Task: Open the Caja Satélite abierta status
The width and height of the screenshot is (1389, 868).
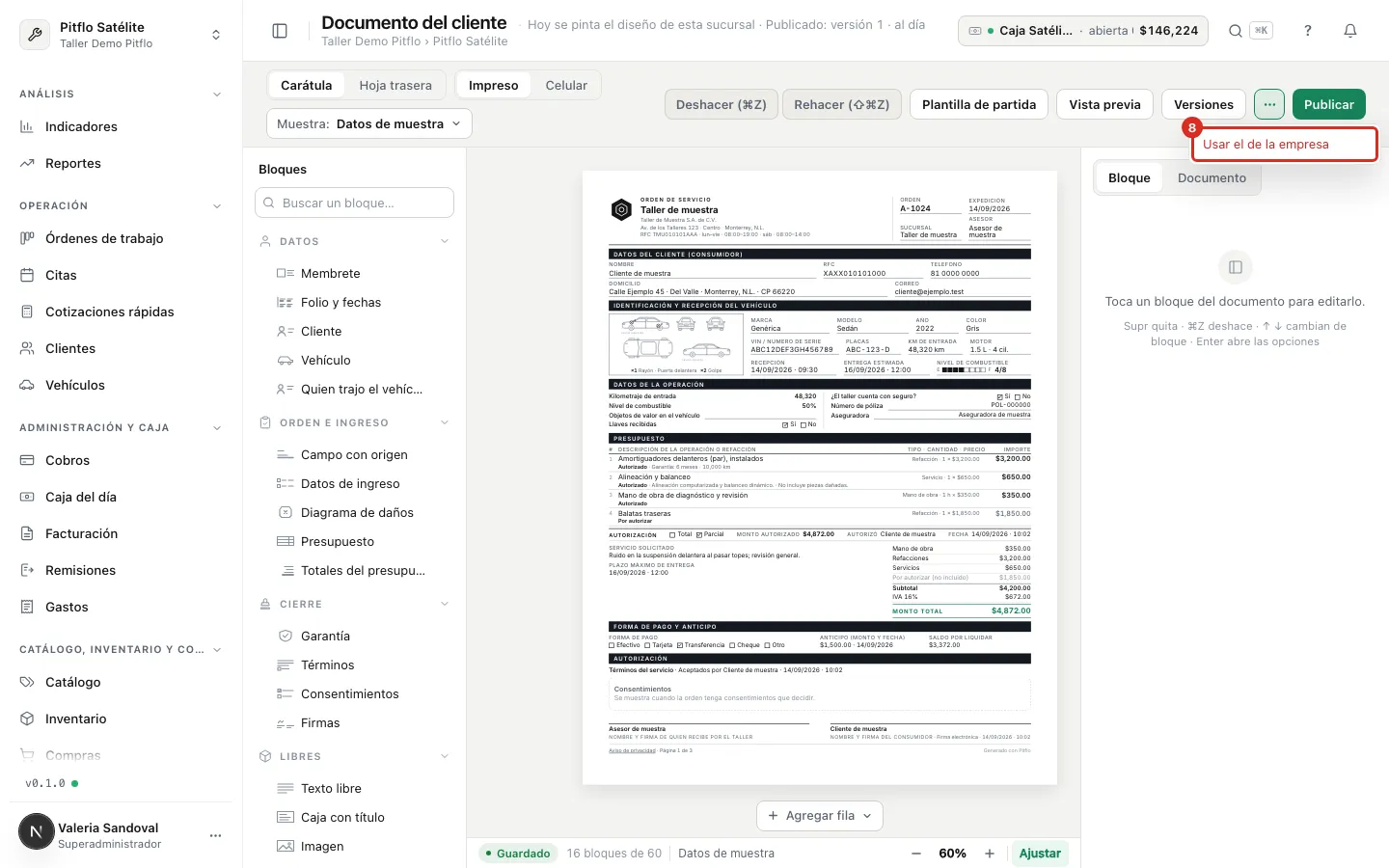Action: click(1085, 31)
